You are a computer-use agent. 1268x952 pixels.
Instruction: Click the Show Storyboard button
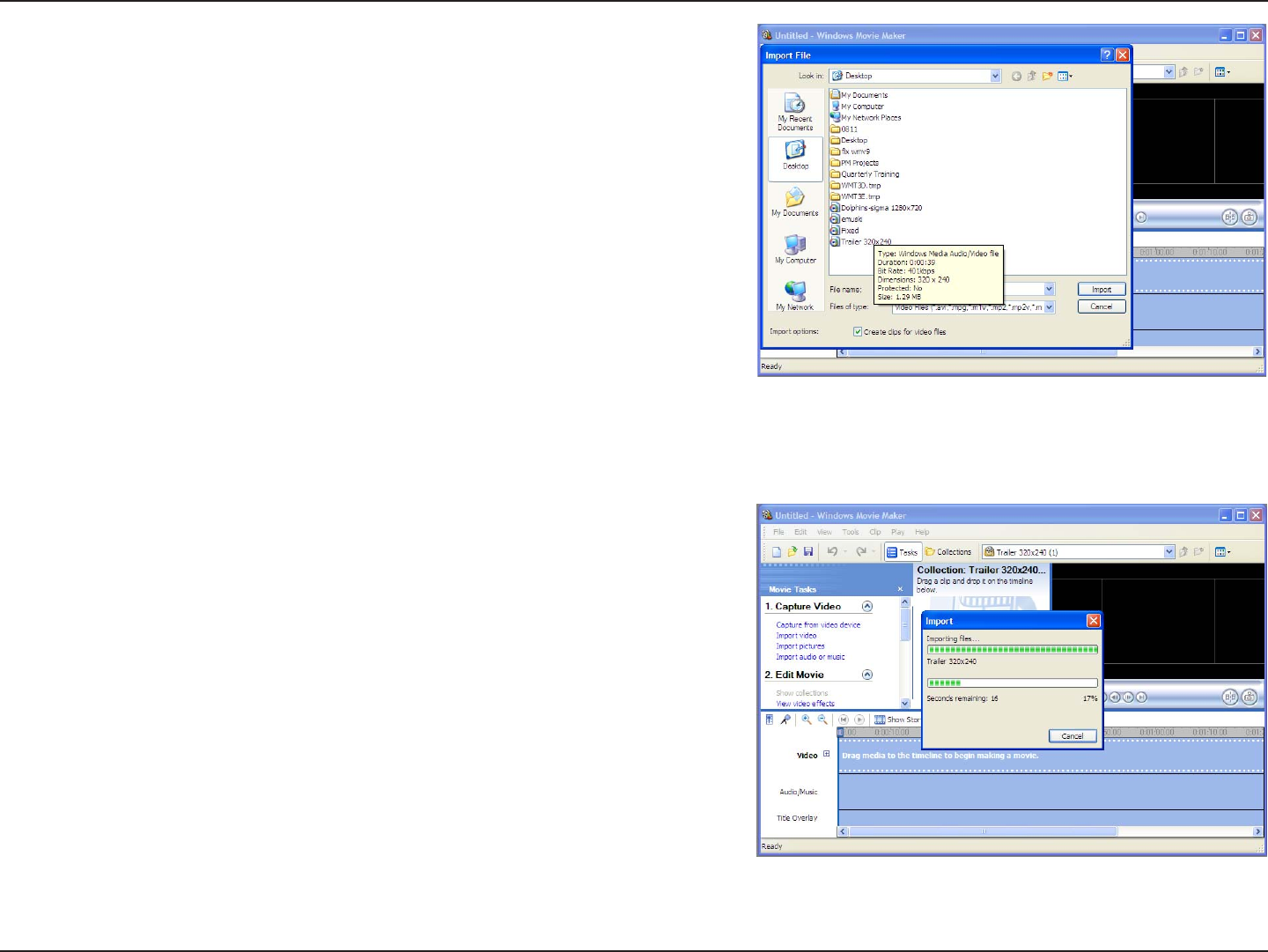click(x=897, y=720)
